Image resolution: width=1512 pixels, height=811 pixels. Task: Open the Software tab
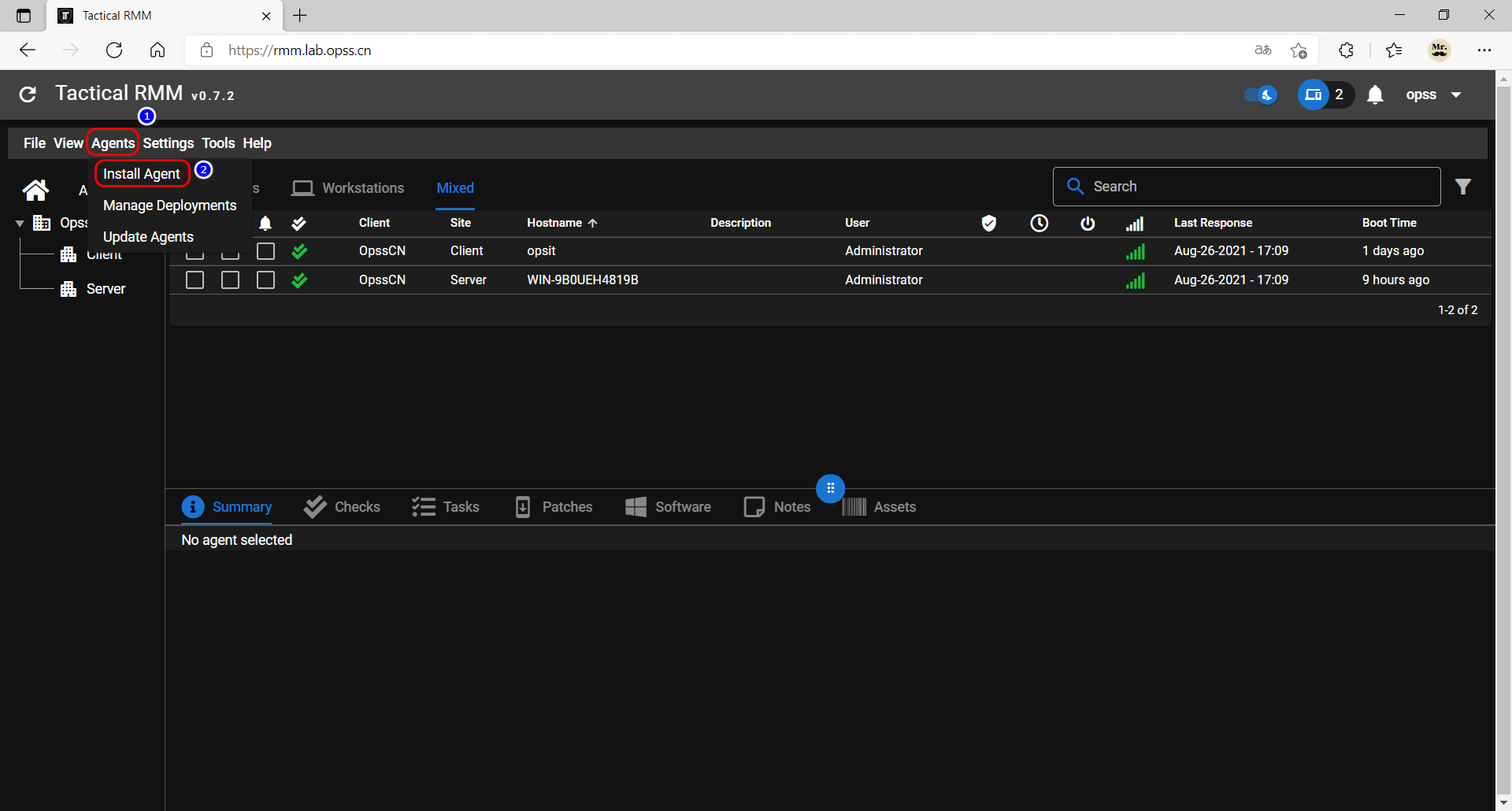668,507
